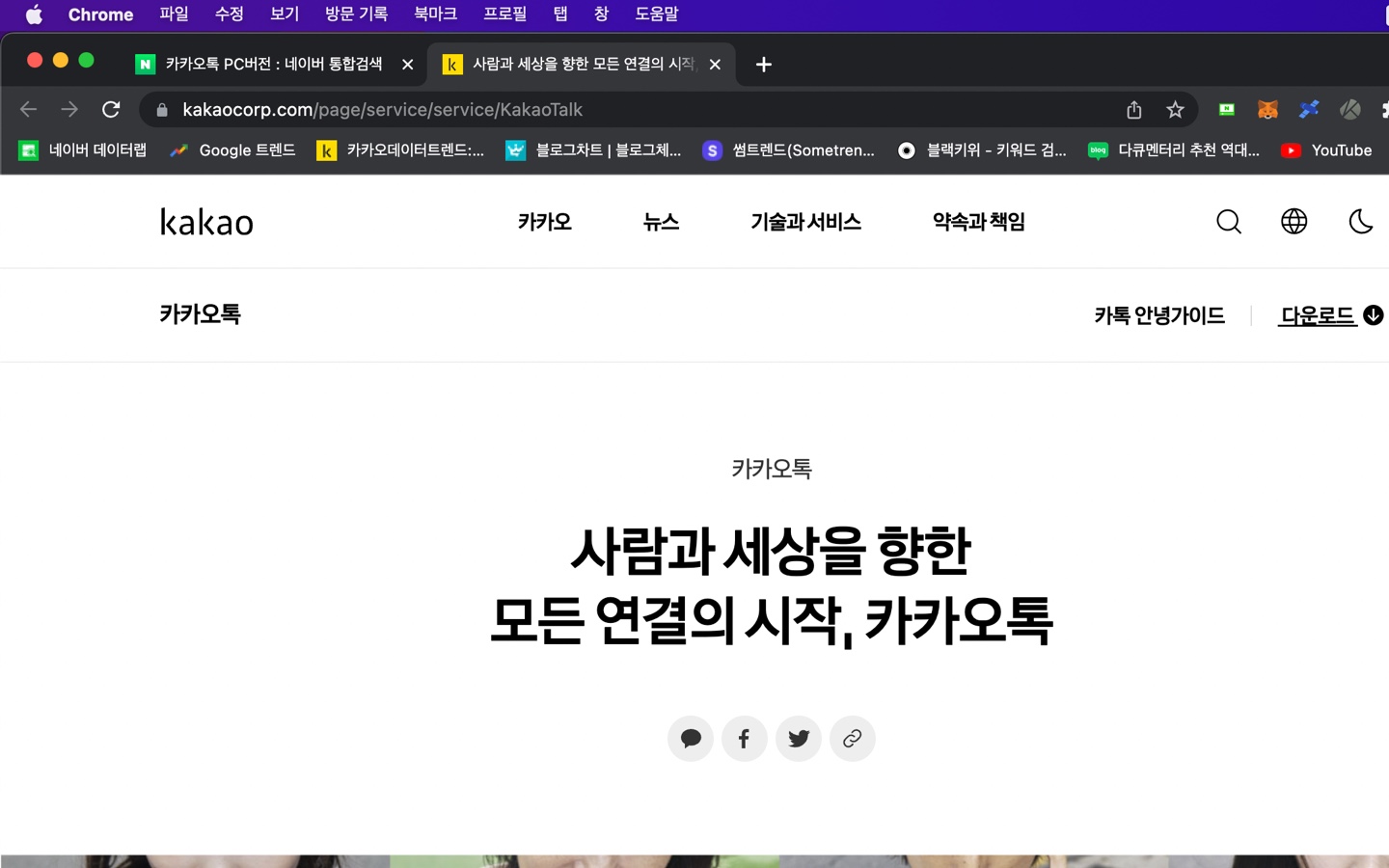Open the 보기 menu
The image size is (1389, 868).
click(x=285, y=14)
